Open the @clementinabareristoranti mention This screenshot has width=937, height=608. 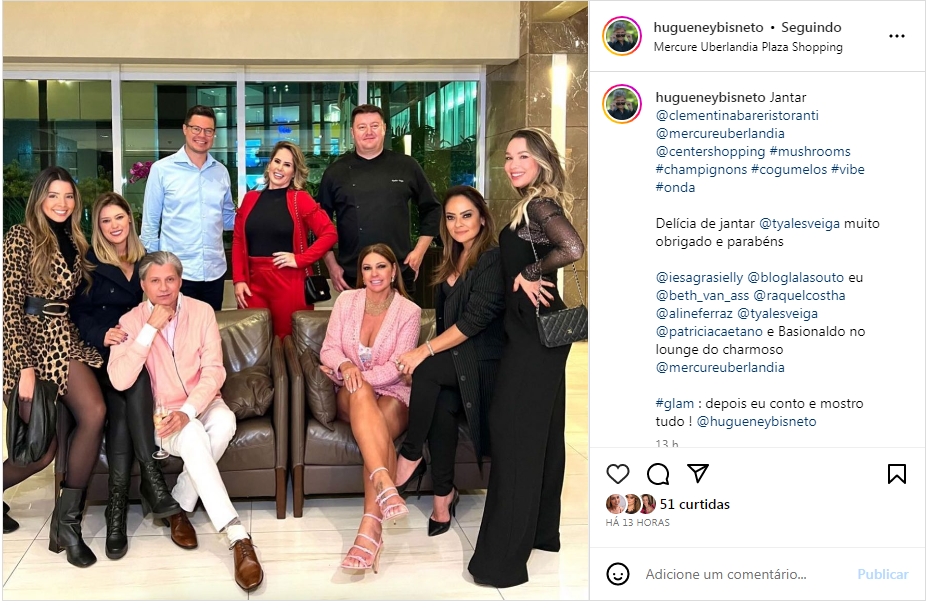[737, 115]
